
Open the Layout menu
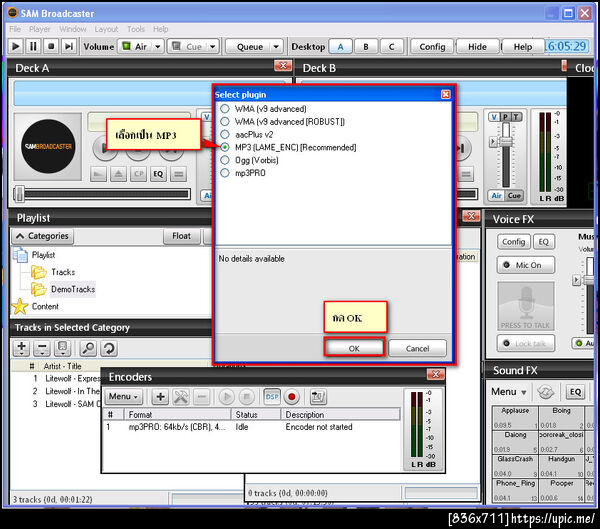[x=106, y=29]
